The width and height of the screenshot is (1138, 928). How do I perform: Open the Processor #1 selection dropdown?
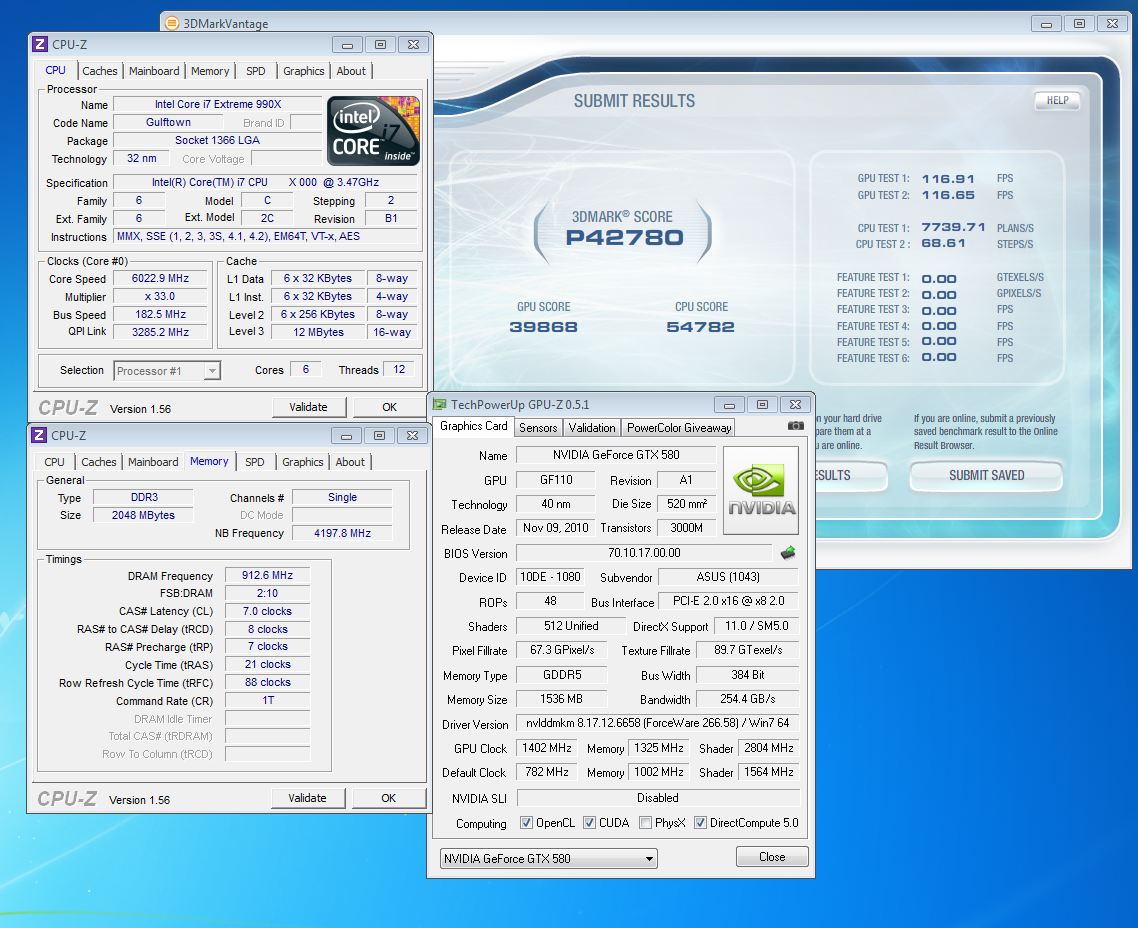167,371
